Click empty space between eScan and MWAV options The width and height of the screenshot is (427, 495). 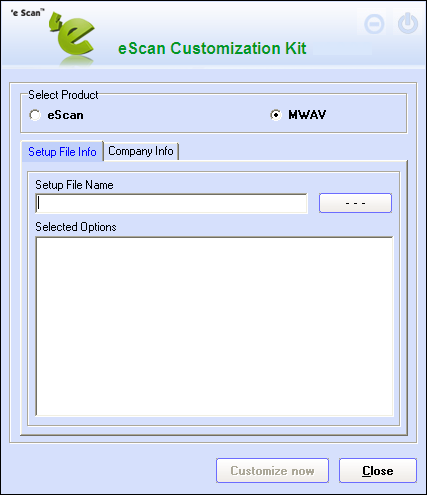click(177, 115)
